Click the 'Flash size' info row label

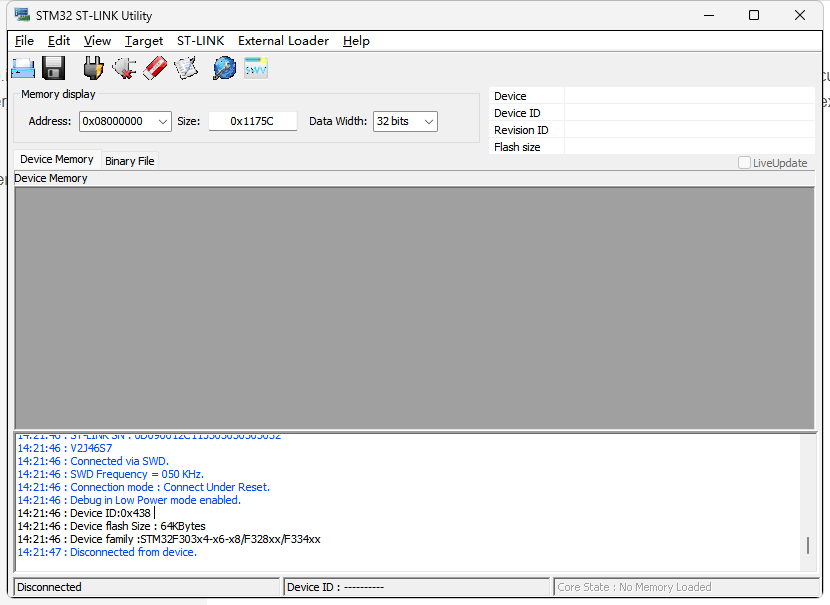[x=517, y=147]
